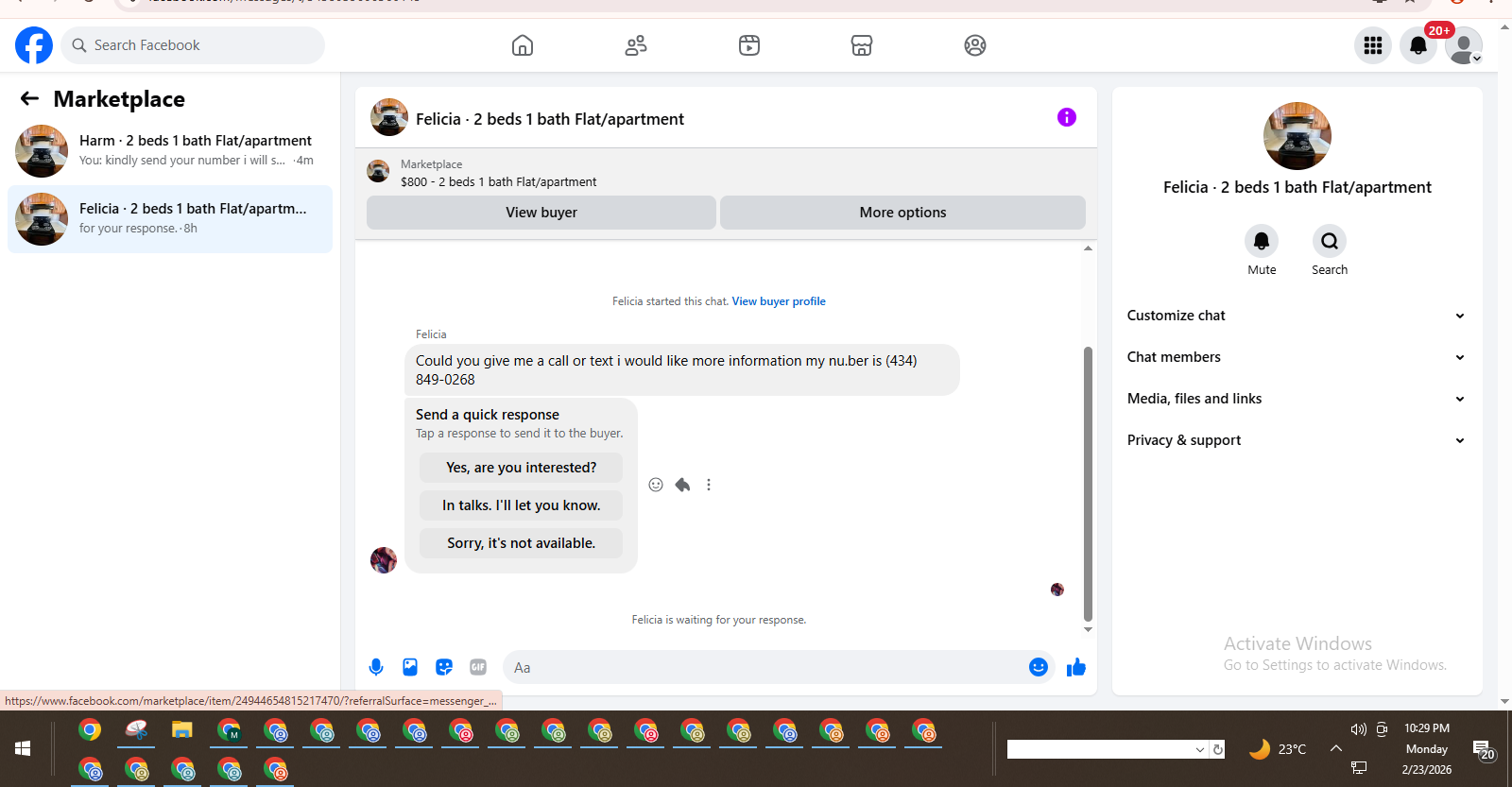1512x787 pixels.
Task: Open the Marketplace storefront icon
Action: 862,45
